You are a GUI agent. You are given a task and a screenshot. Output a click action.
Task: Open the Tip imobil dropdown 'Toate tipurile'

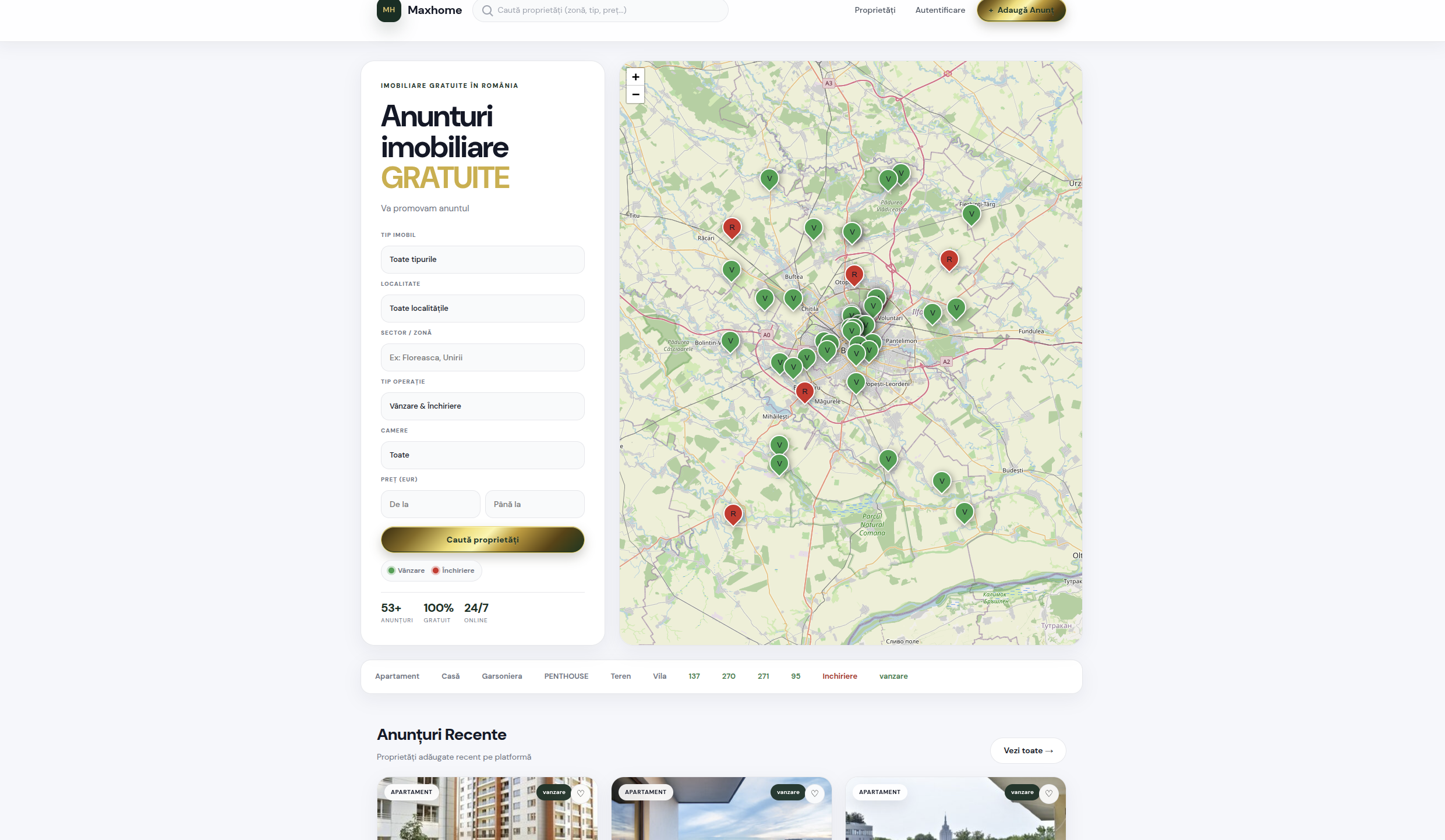tap(482, 260)
